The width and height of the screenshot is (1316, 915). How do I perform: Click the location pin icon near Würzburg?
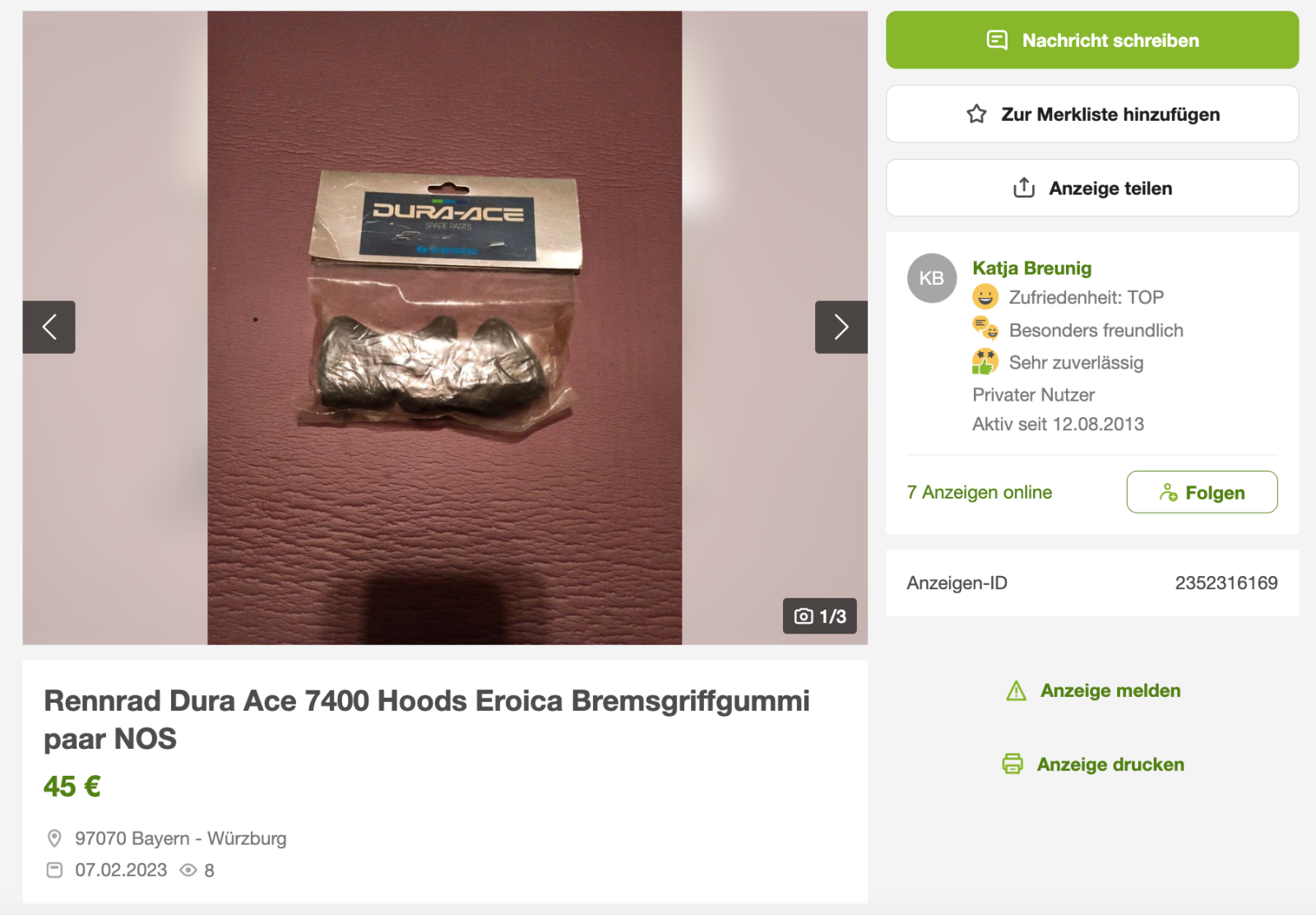point(54,838)
